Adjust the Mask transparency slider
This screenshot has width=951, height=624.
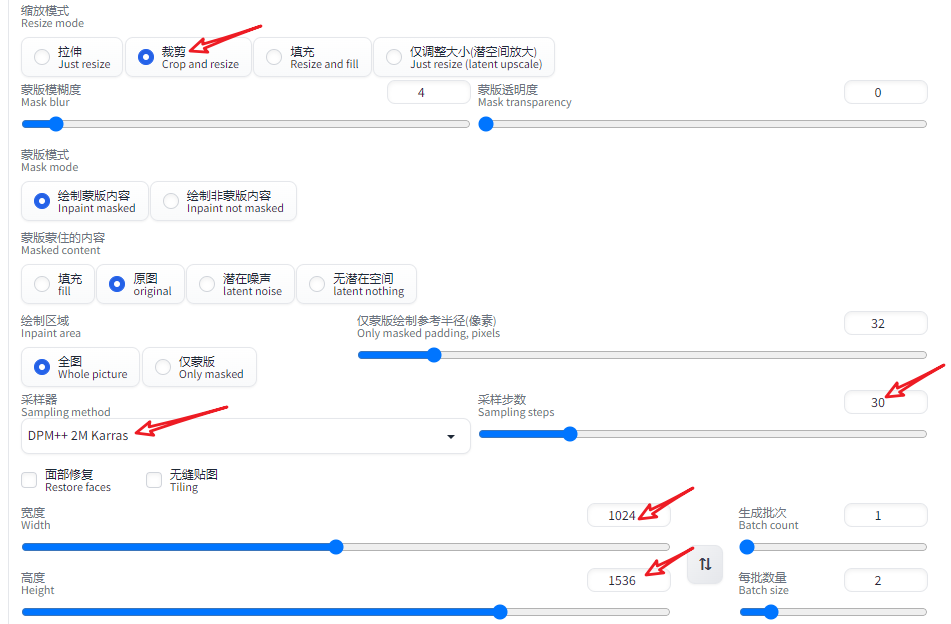pos(702,124)
